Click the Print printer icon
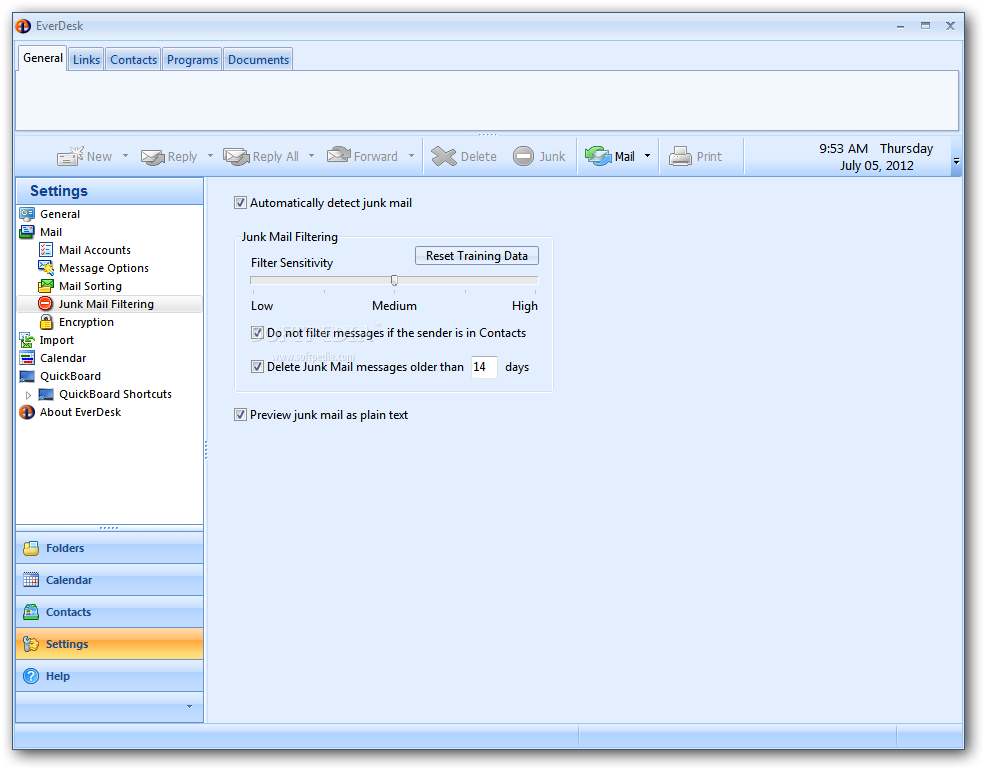This screenshot has width=985, height=770. 680,156
